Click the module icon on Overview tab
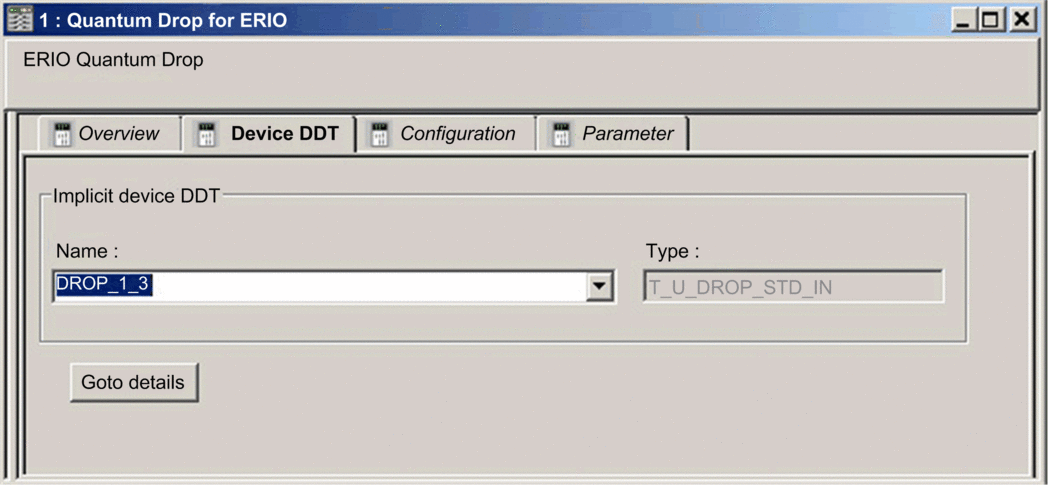1048x485 pixels. (62, 134)
